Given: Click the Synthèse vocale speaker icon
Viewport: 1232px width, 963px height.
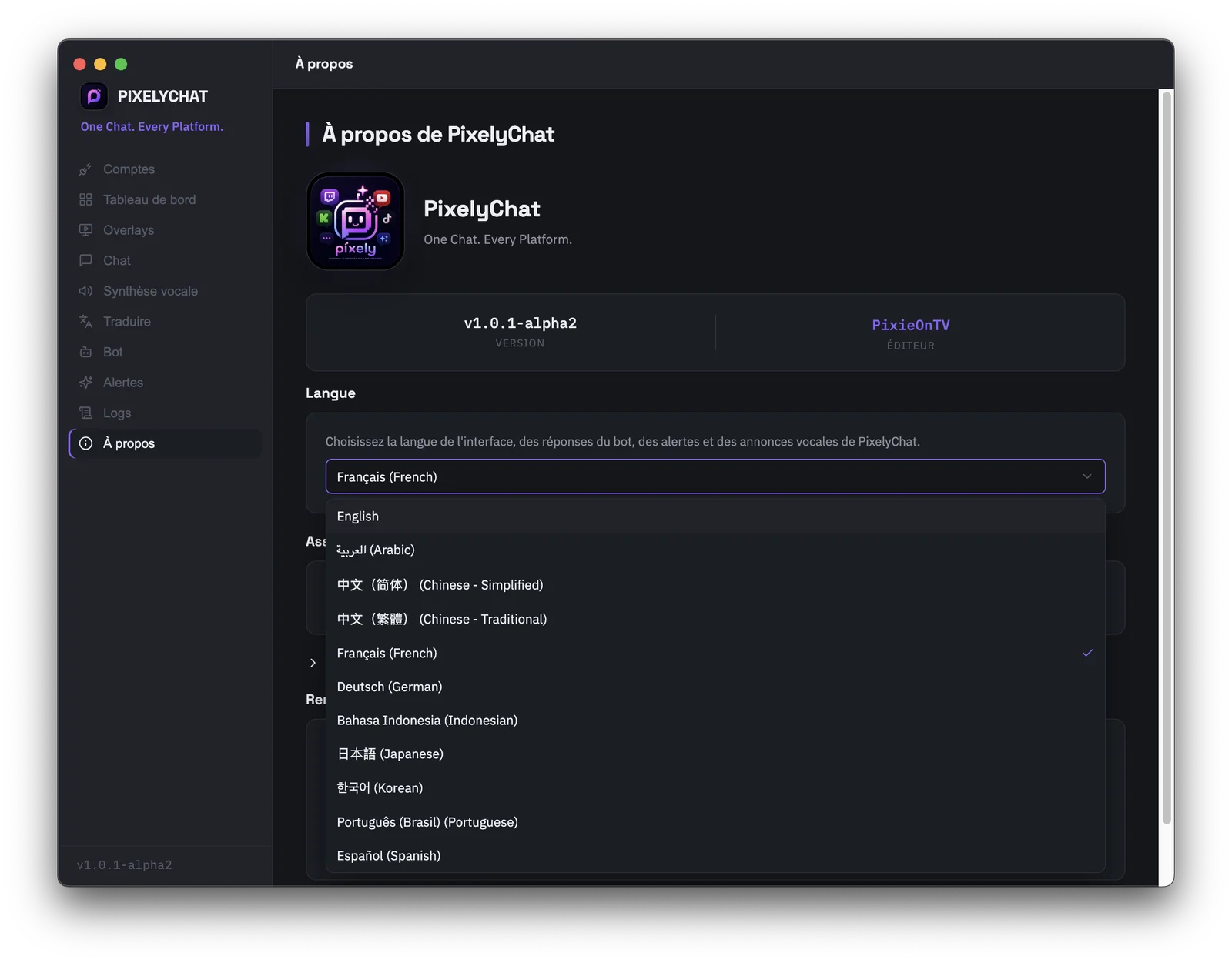Looking at the screenshot, I should [85, 291].
